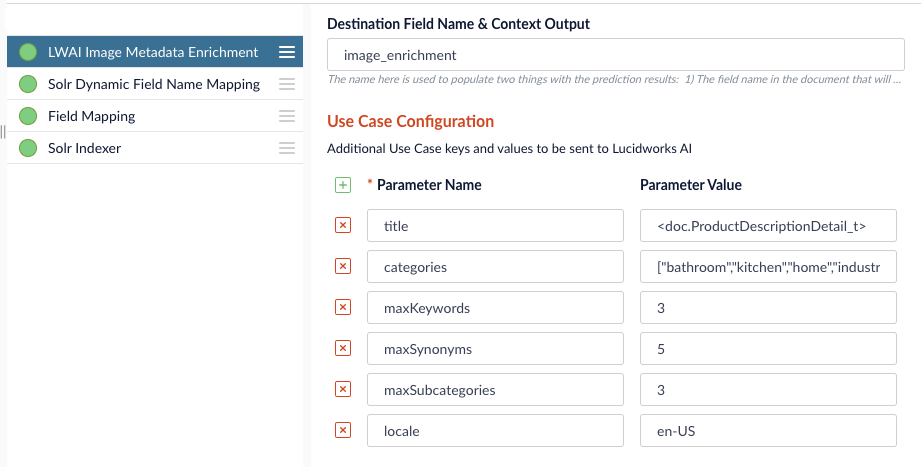Edit the categories parameter name field
The image size is (921, 467).
coord(495,267)
